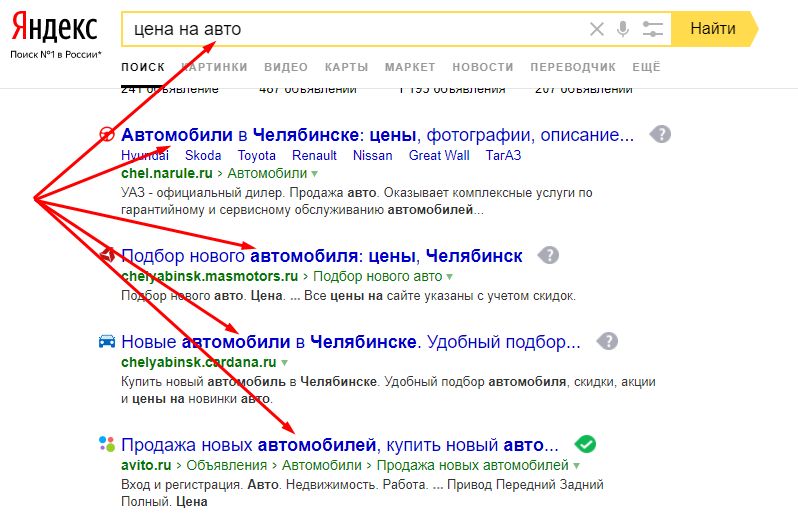Open the Skoda sitelink

(x=203, y=155)
